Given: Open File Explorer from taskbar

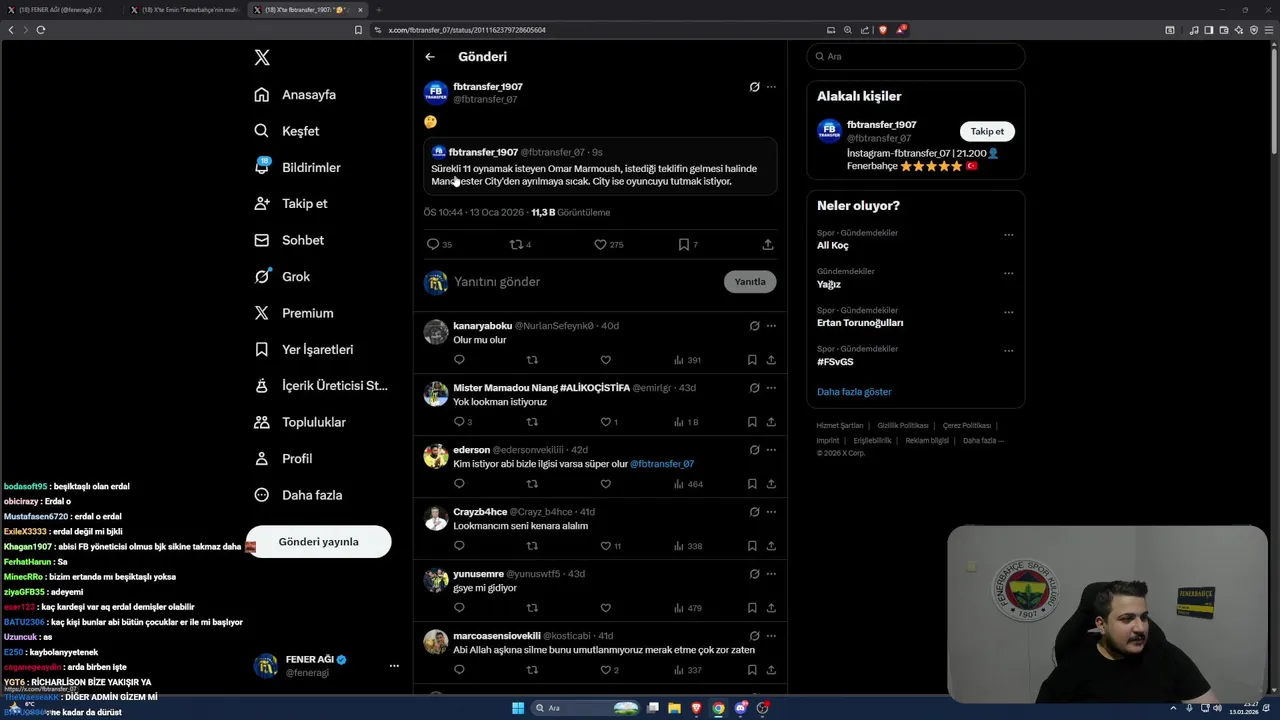Looking at the screenshot, I should (674, 708).
